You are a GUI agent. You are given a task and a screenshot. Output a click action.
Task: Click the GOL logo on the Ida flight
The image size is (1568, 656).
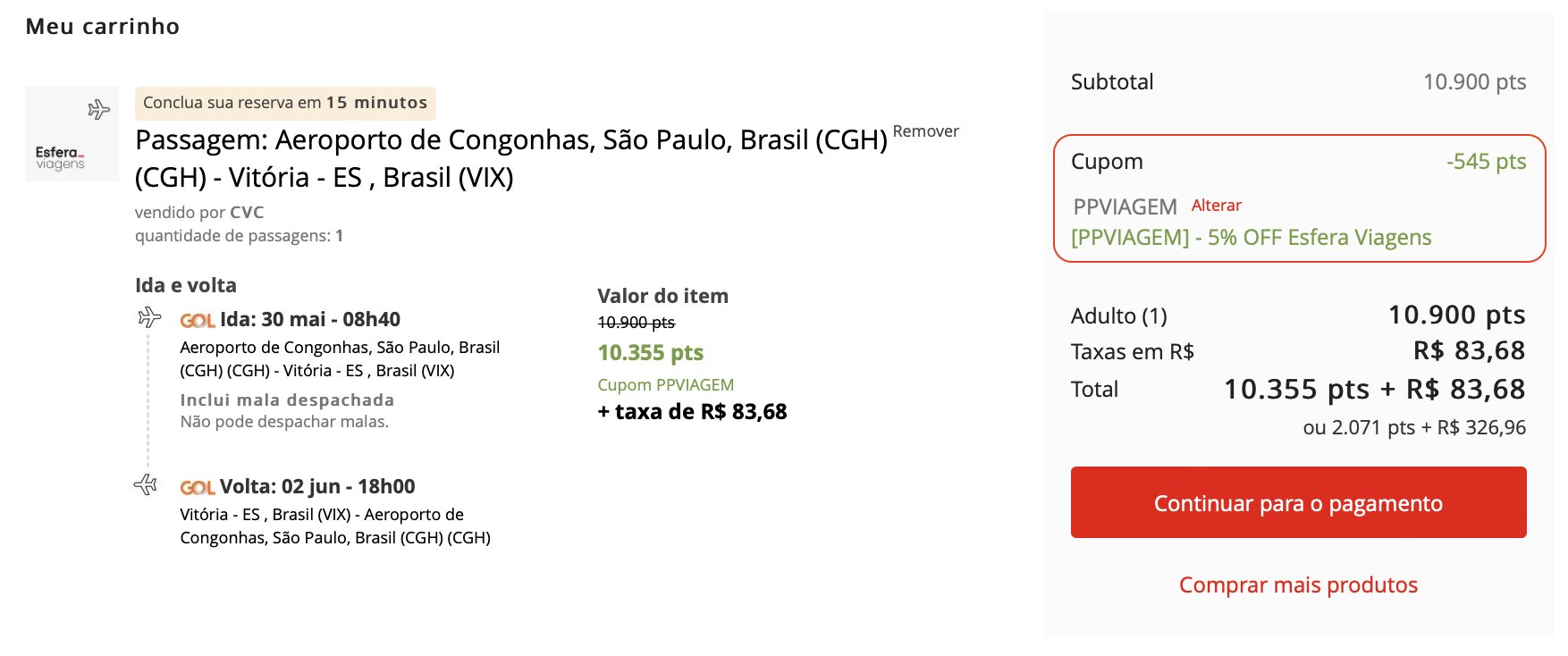pos(198,320)
